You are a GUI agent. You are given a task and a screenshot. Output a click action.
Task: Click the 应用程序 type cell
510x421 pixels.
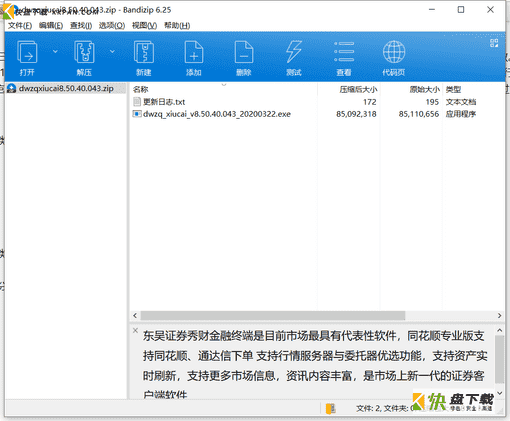(x=461, y=114)
